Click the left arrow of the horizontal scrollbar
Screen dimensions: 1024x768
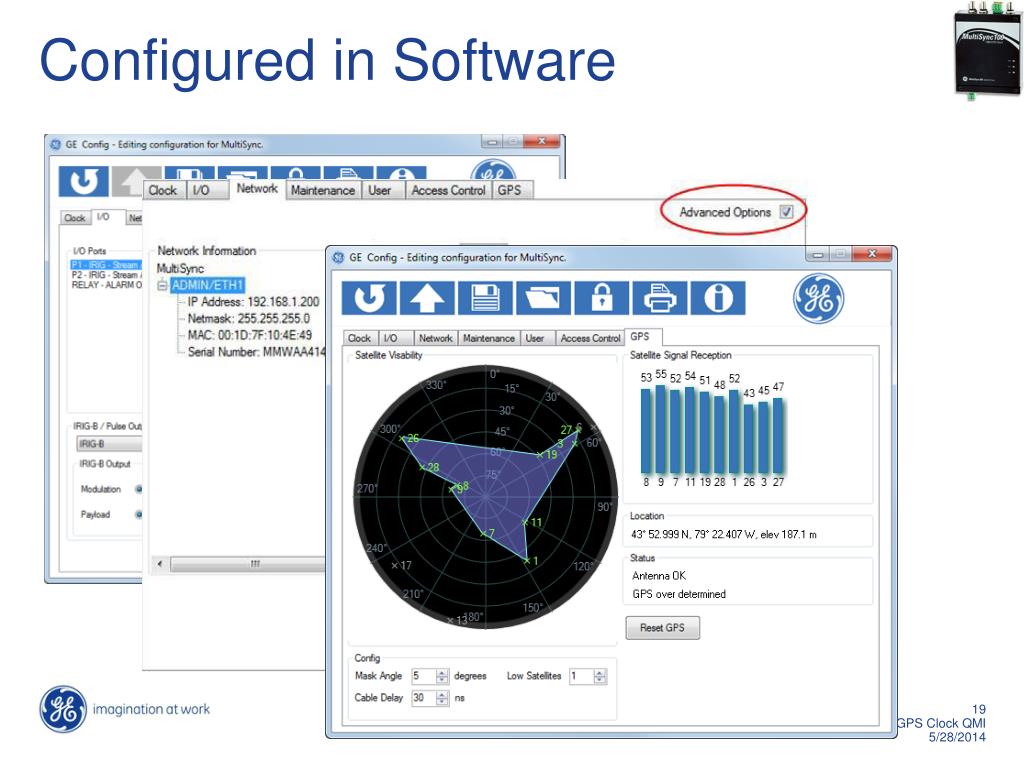tap(160, 564)
